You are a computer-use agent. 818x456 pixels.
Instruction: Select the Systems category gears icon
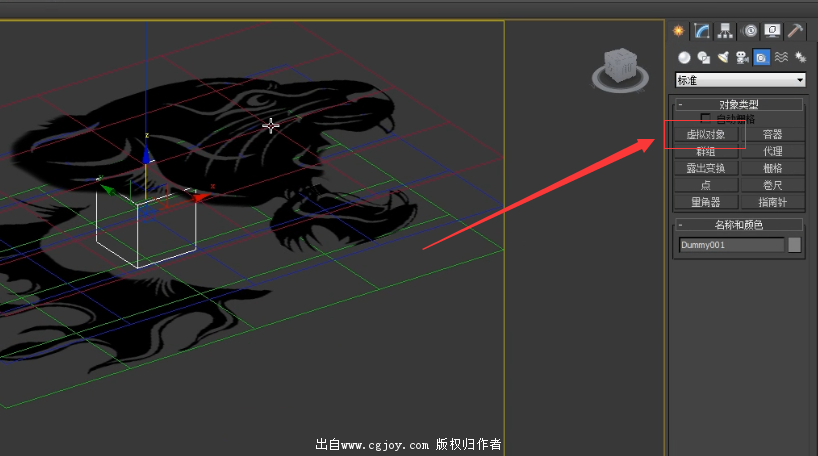coord(799,58)
